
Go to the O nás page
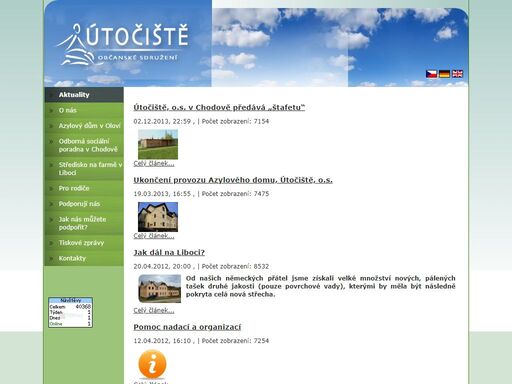point(84,110)
